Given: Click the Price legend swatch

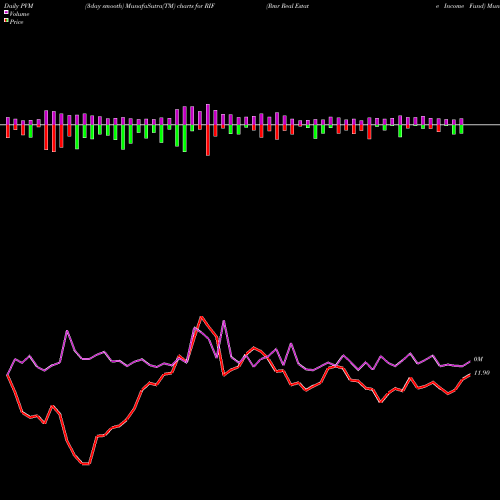Looking at the screenshot, I should (x=6, y=21).
